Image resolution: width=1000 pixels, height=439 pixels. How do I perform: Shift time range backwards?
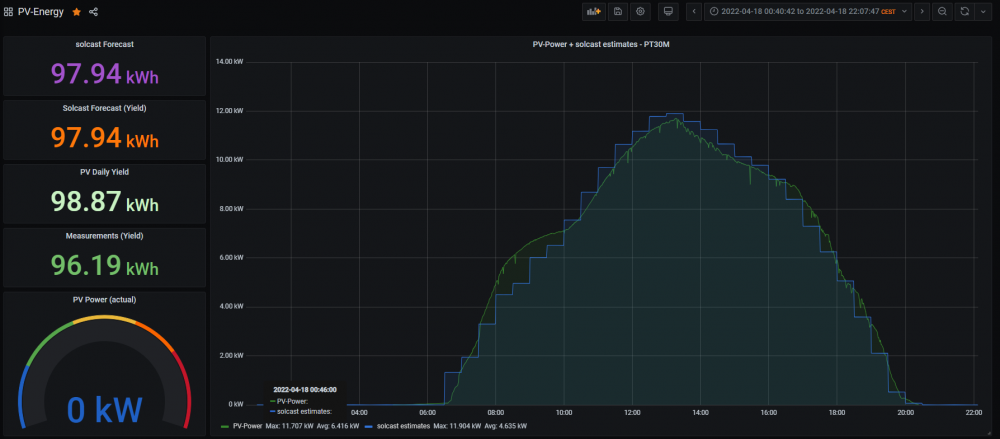coord(694,11)
